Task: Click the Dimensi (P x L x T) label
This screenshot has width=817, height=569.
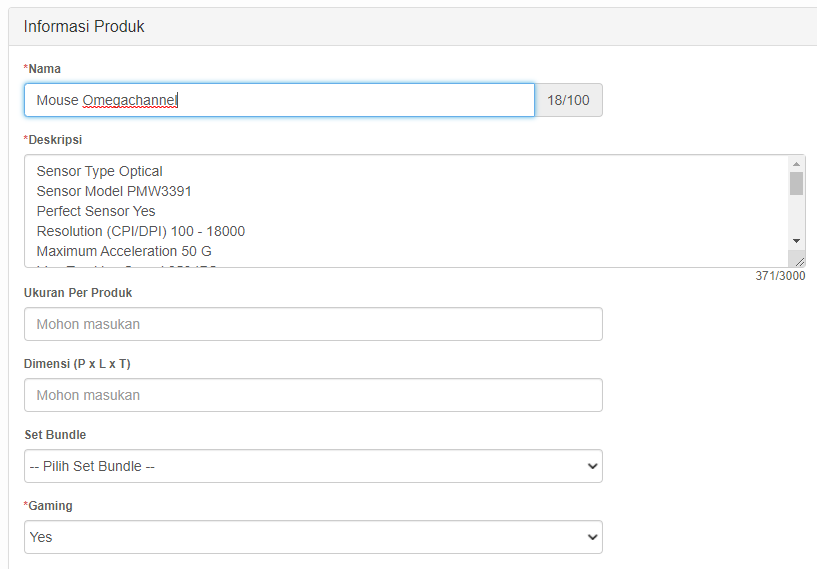Action: tap(77, 364)
